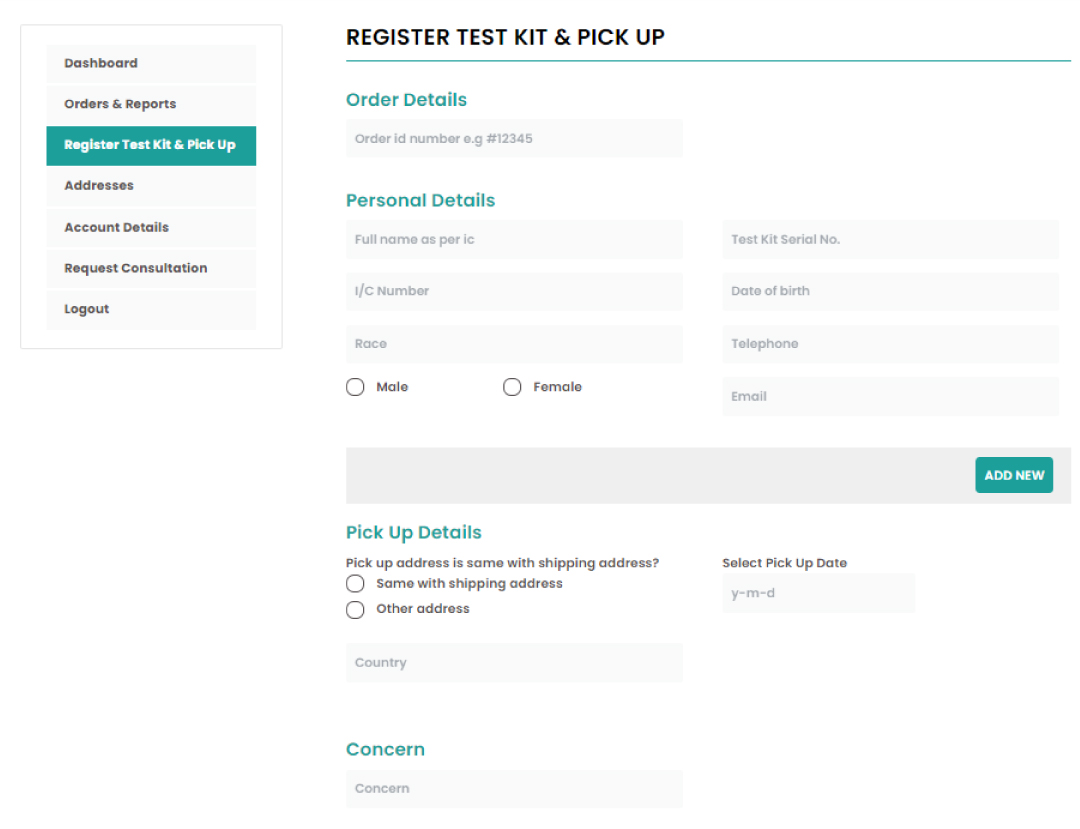1080x829 pixels.
Task: Select the Female gender option
Action: tap(512, 387)
